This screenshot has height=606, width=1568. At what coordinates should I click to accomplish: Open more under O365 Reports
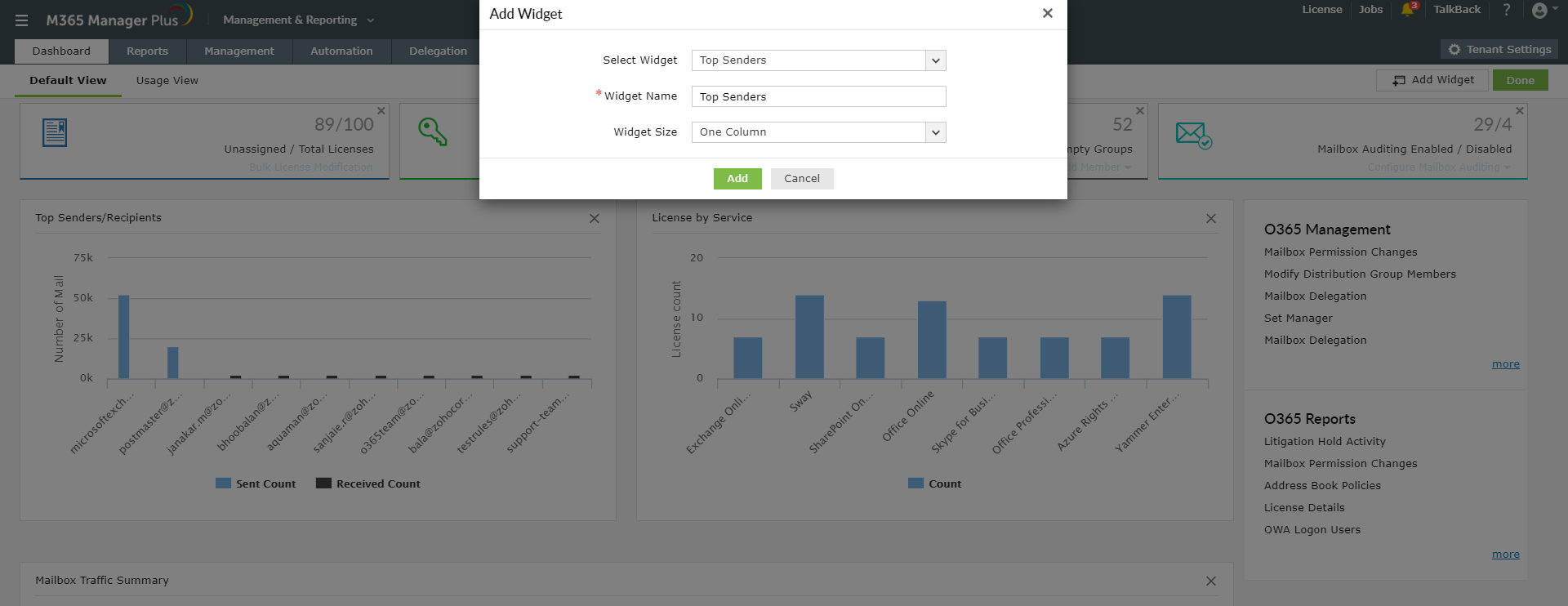(1506, 555)
